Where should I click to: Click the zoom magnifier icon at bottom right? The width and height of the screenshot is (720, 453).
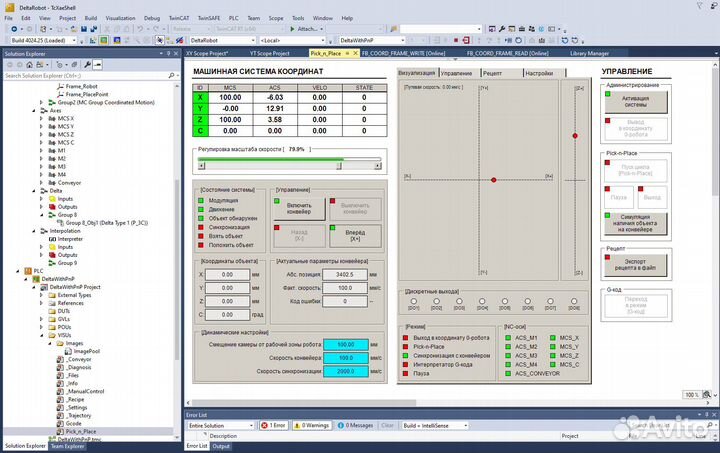(x=705, y=395)
